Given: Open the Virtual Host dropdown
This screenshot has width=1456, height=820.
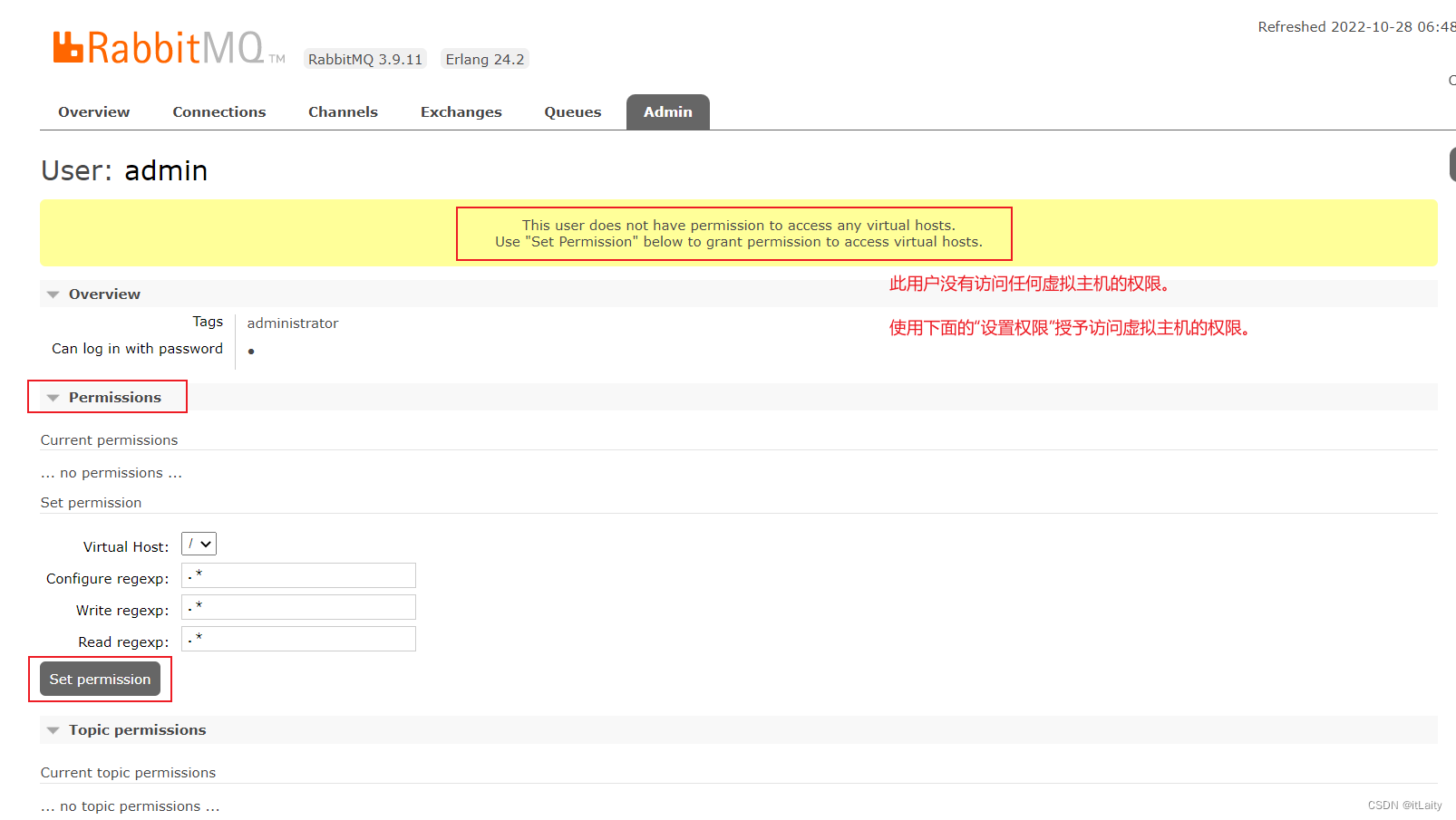Looking at the screenshot, I should coord(199,544).
